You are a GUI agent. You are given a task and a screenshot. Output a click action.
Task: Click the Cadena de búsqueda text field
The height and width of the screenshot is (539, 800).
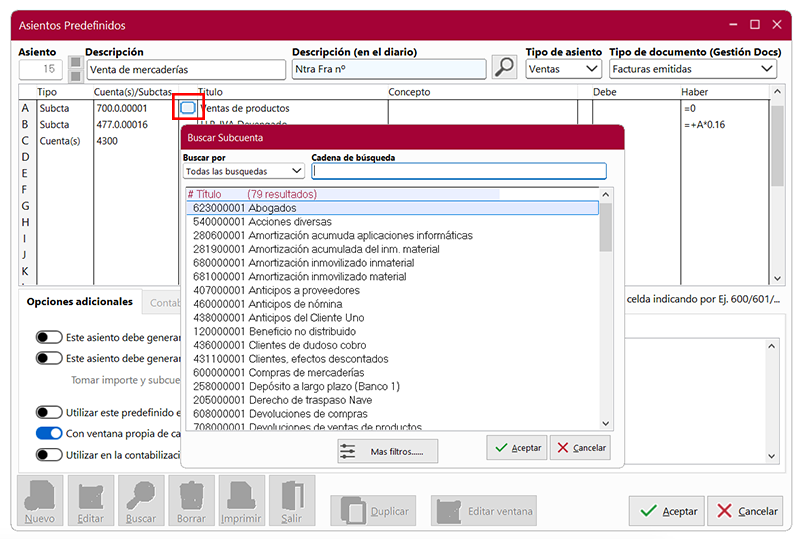click(459, 171)
